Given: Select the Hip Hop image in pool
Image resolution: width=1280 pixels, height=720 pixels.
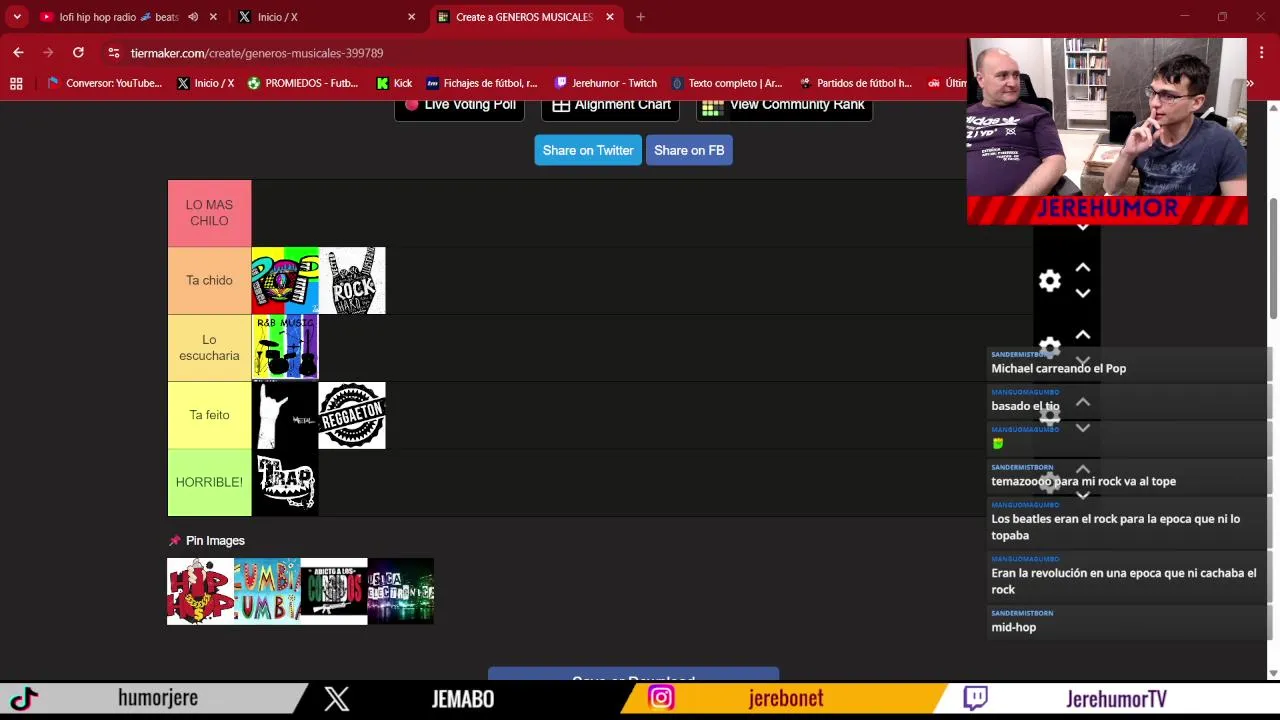Looking at the screenshot, I should (x=200, y=591).
